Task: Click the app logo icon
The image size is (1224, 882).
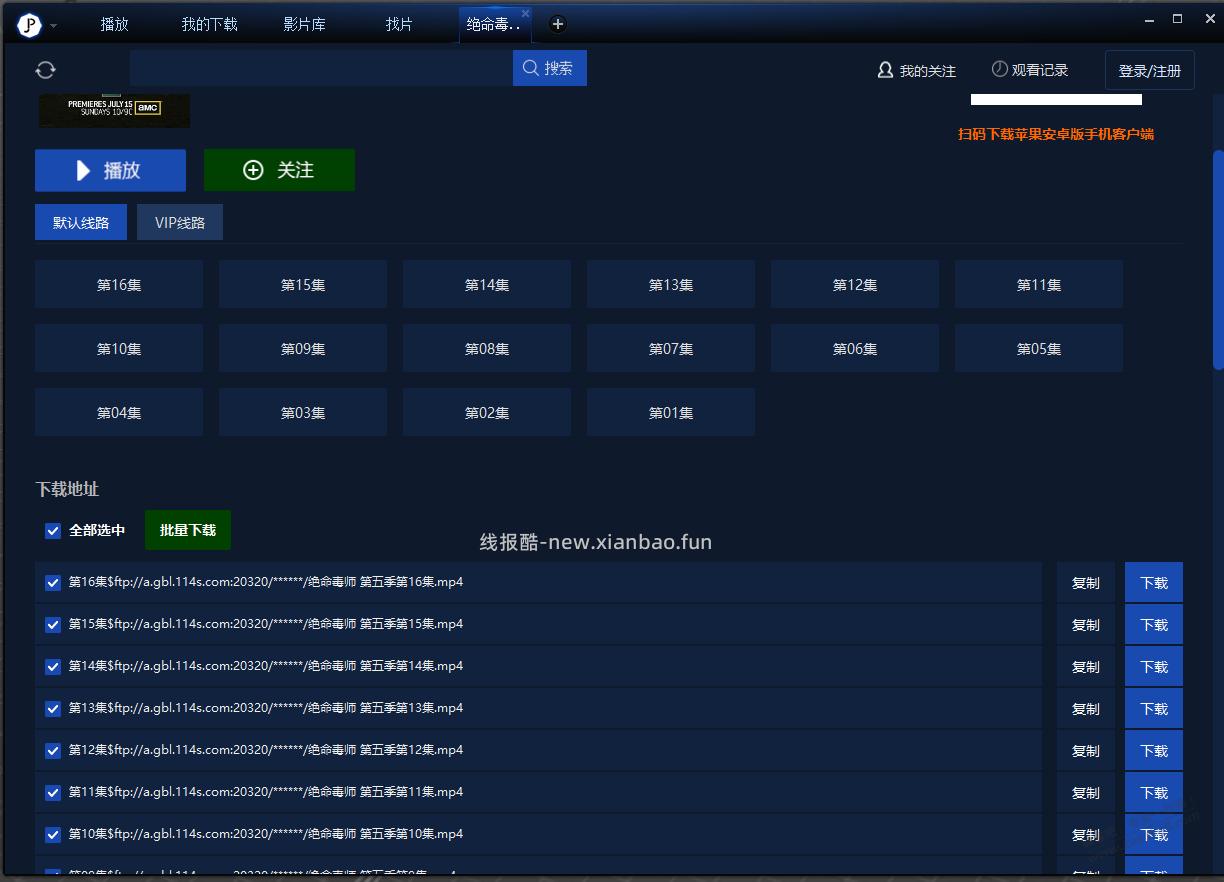Action: click(x=30, y=25)
